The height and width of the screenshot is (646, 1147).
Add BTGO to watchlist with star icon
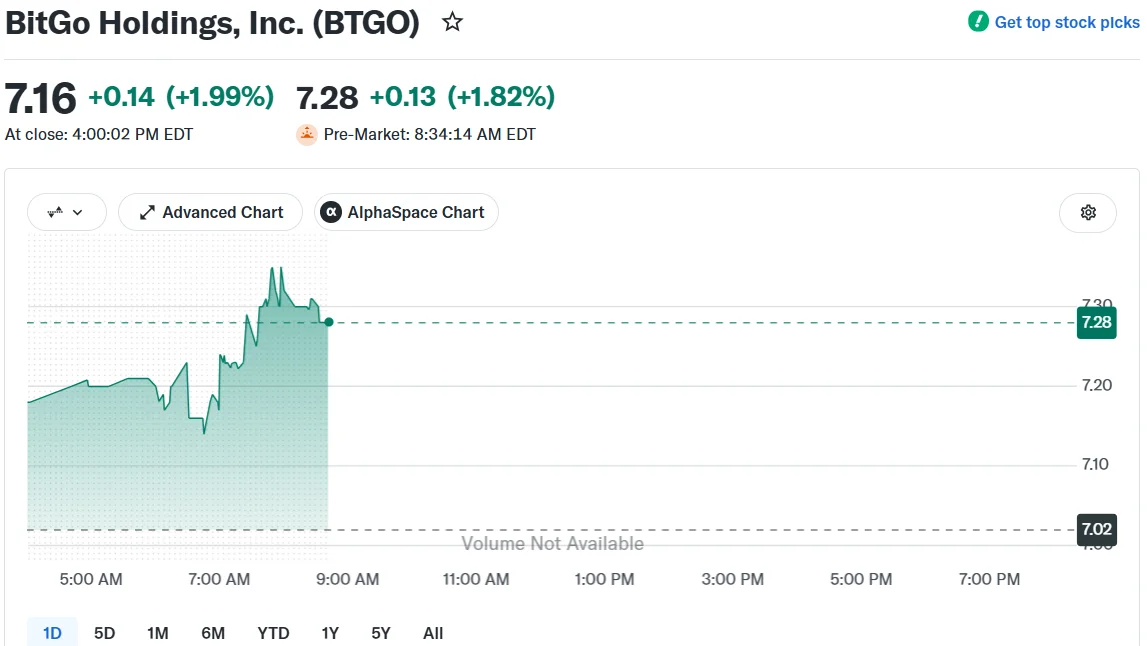pos(452,22)
